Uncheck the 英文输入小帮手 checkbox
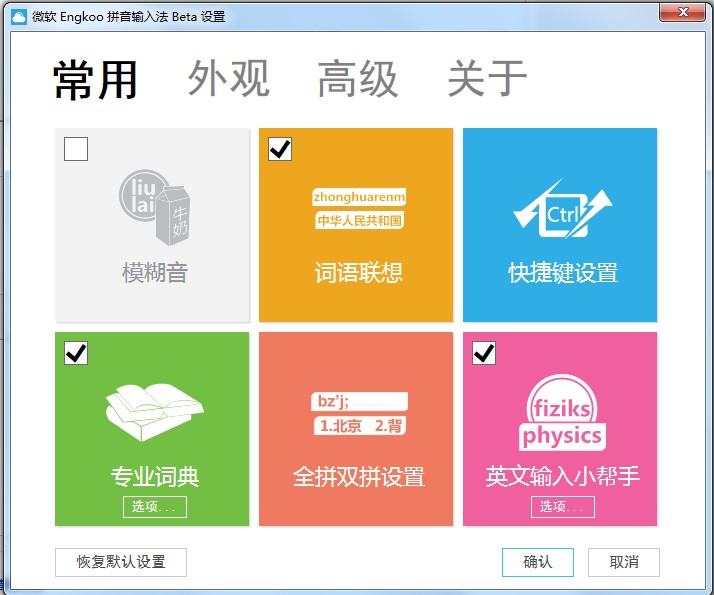The height and width of the screenshot is (595, 714). click(x=484, y=353)
